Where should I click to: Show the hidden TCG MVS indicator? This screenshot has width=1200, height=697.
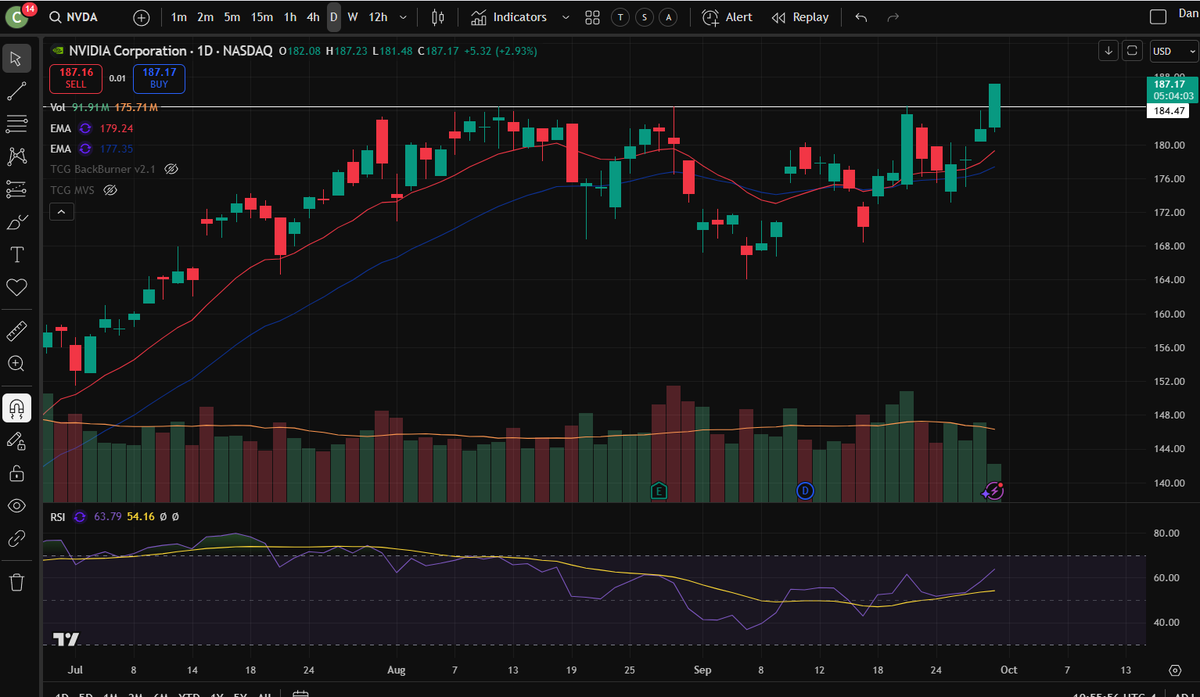[x=111, y=189]
